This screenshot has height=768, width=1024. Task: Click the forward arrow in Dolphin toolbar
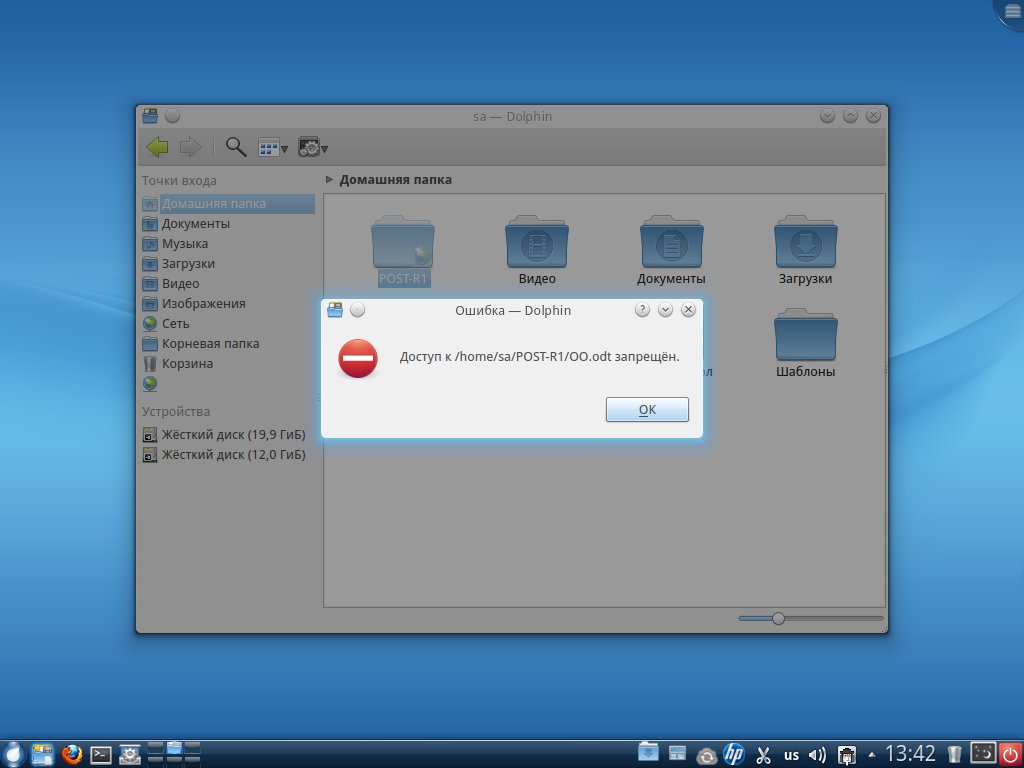(x=190, y=147)
